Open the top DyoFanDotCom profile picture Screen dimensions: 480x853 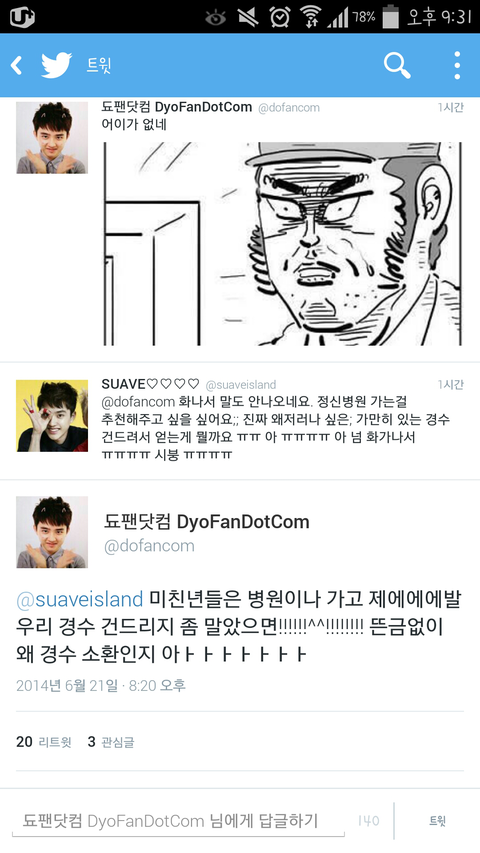(52, 138)
